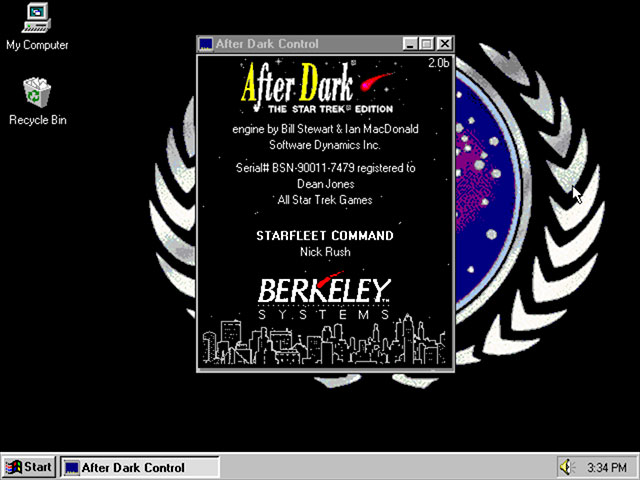
Task: Click the After Dark logo in splash screen
Action: (x=296, y=81)
